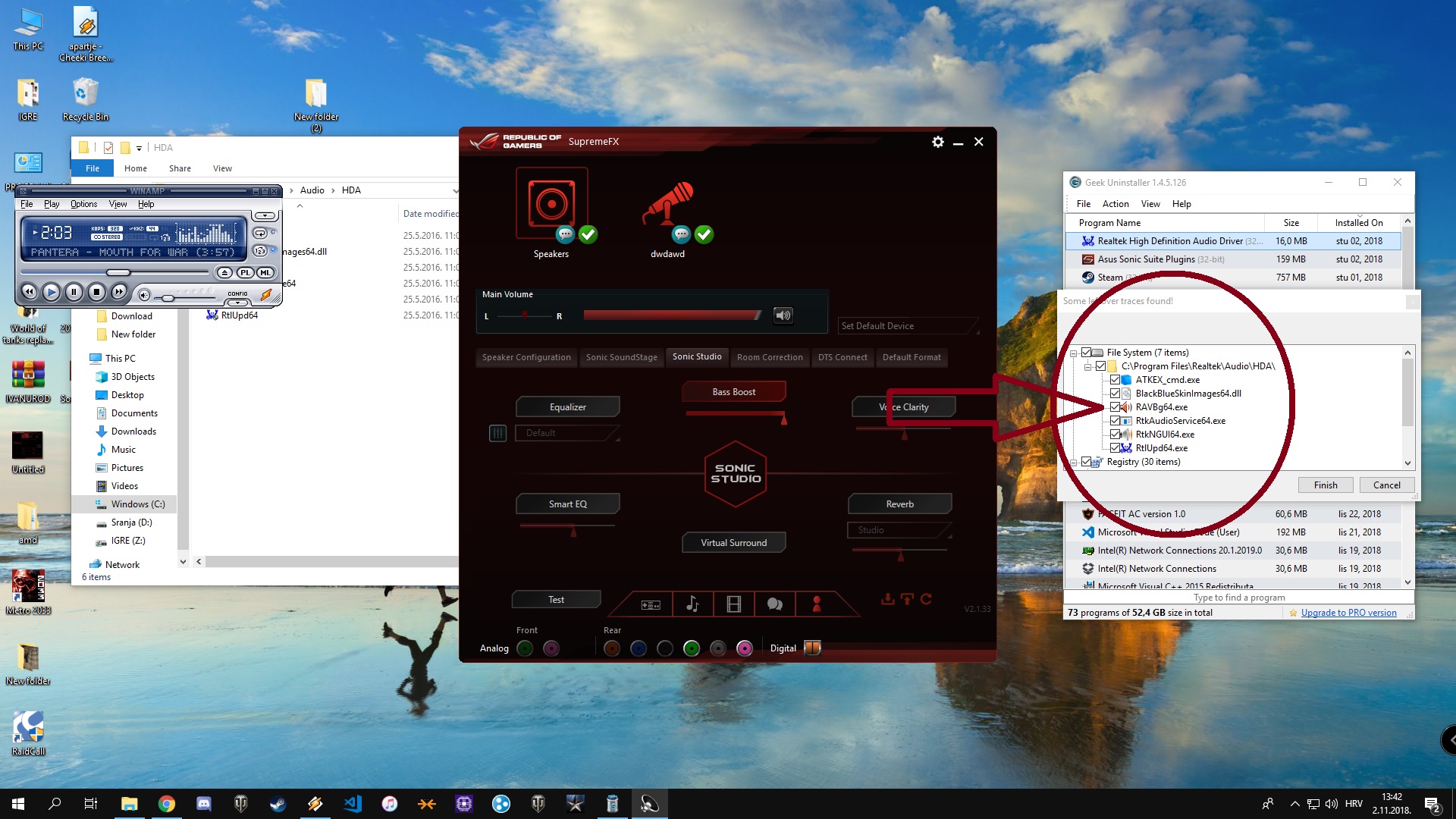Stop playback in Winamp
The width and height of the screenshot is (1456, 819).
96,292
